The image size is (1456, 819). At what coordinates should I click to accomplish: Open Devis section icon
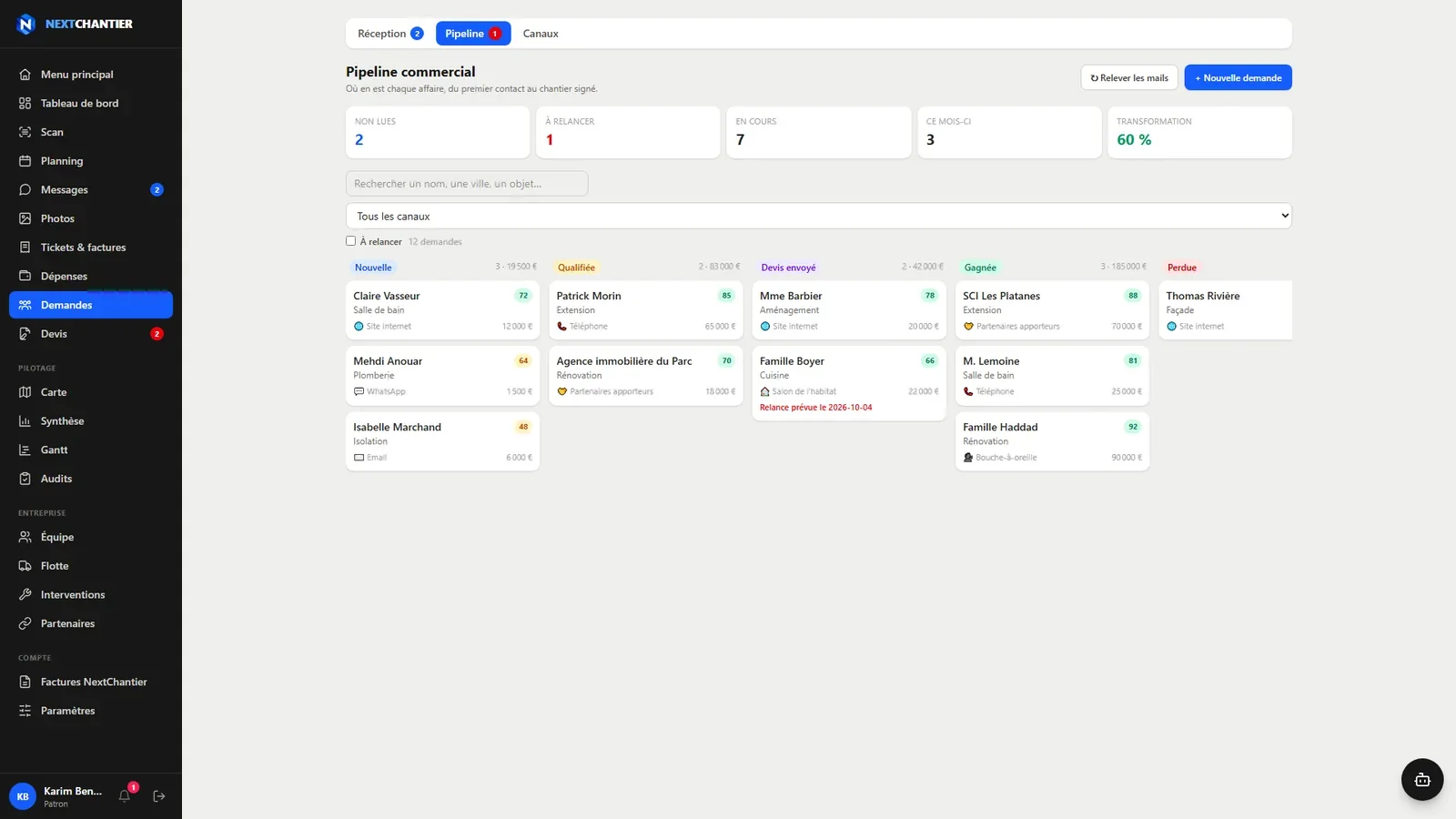(25, 334)
